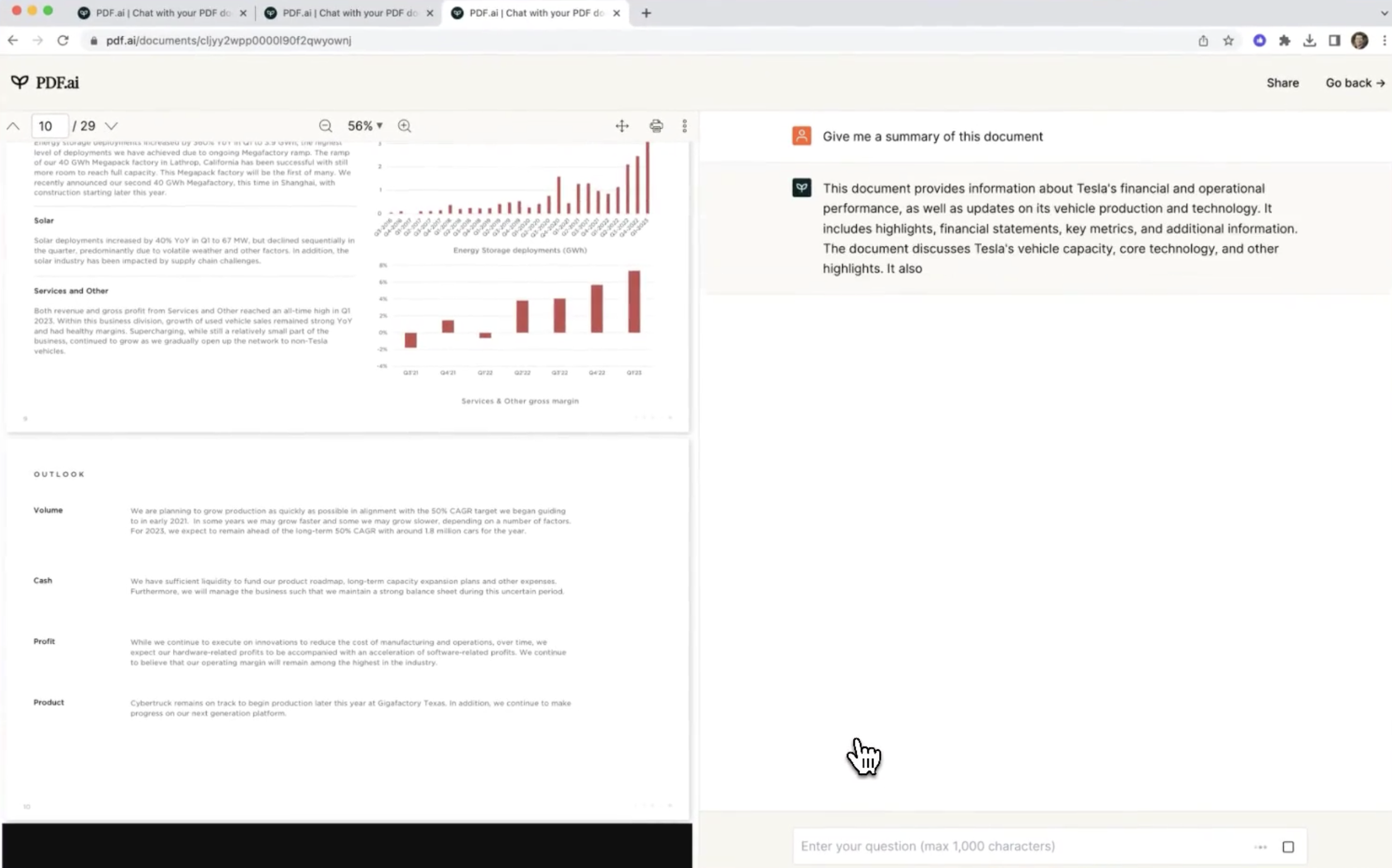Click the AI response summary paragraph
The image size is (1392, 868).
(x=1059, y=228)
